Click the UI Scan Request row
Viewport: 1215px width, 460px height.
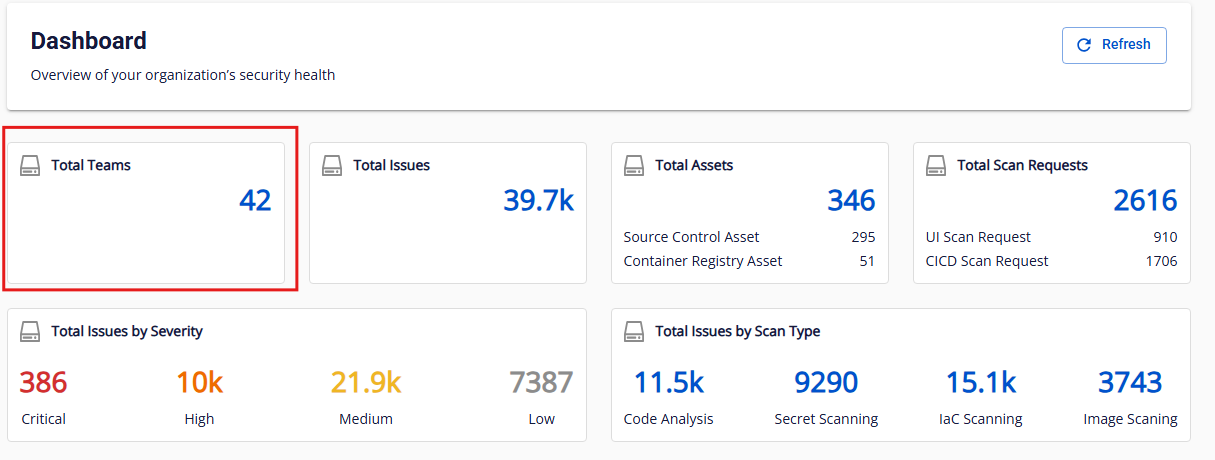coord(1051,237)
